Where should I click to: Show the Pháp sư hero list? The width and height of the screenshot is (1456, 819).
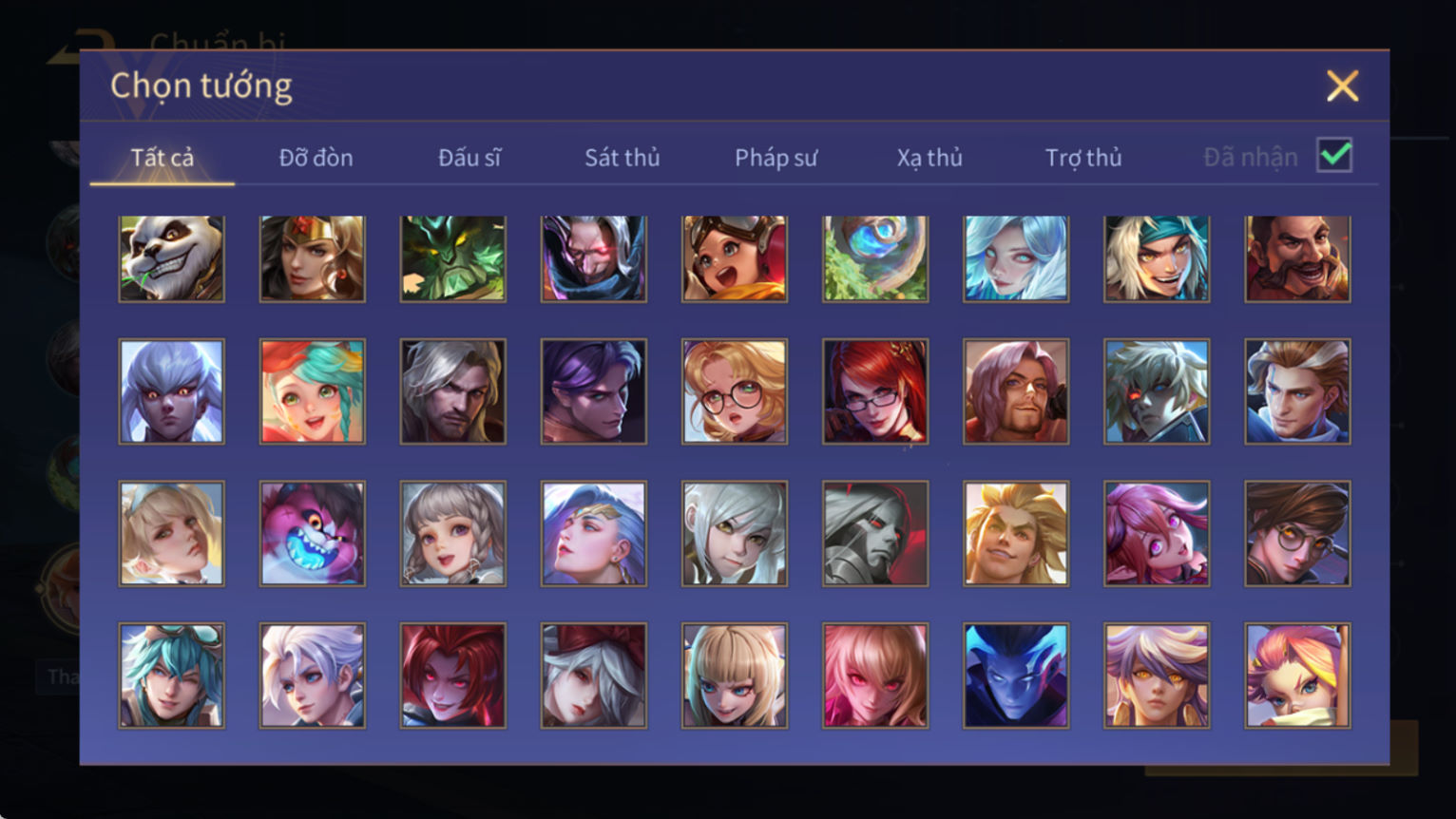coord(776,158)
